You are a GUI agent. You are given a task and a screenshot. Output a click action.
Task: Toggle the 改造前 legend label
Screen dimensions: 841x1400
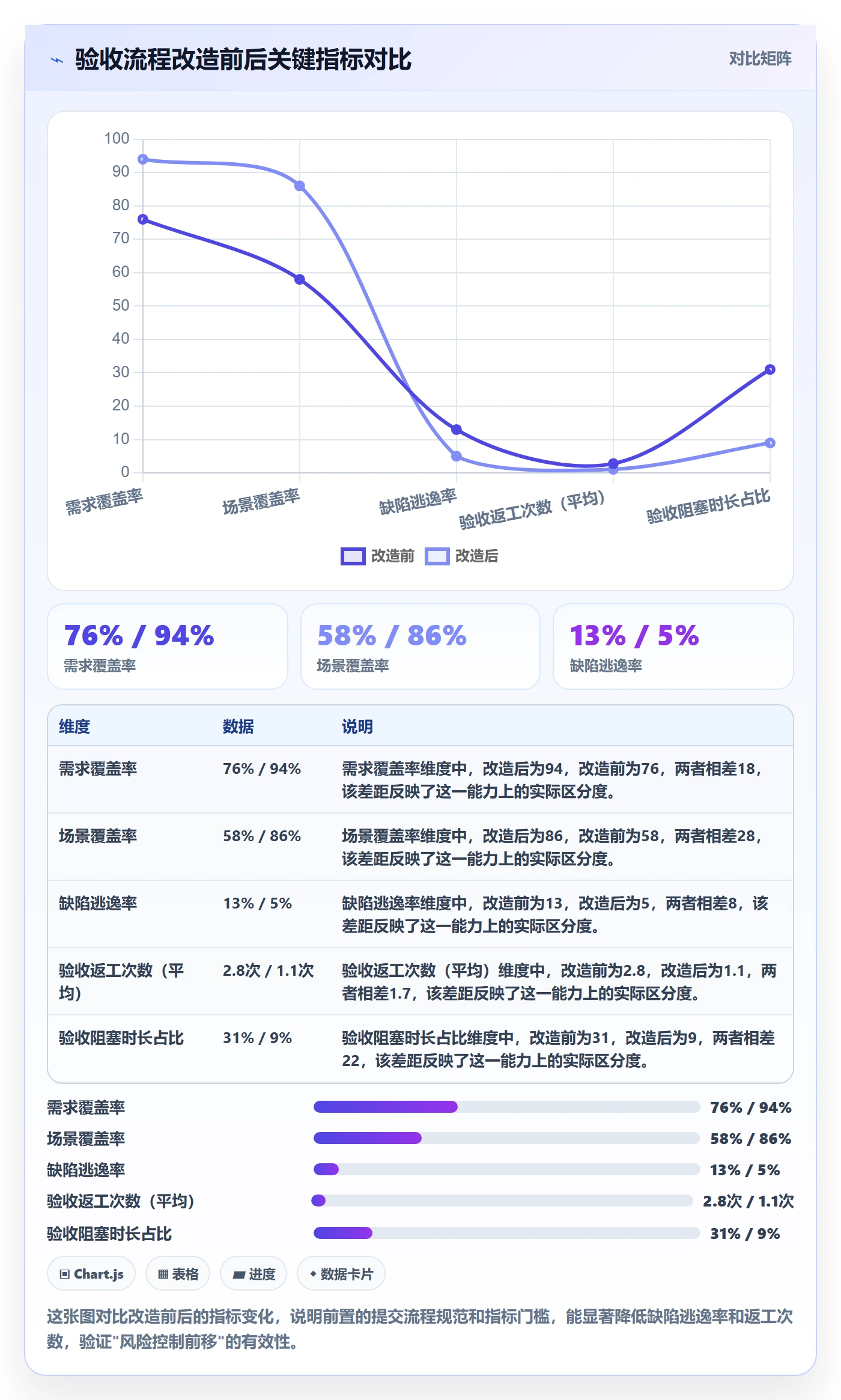[392, 556]
